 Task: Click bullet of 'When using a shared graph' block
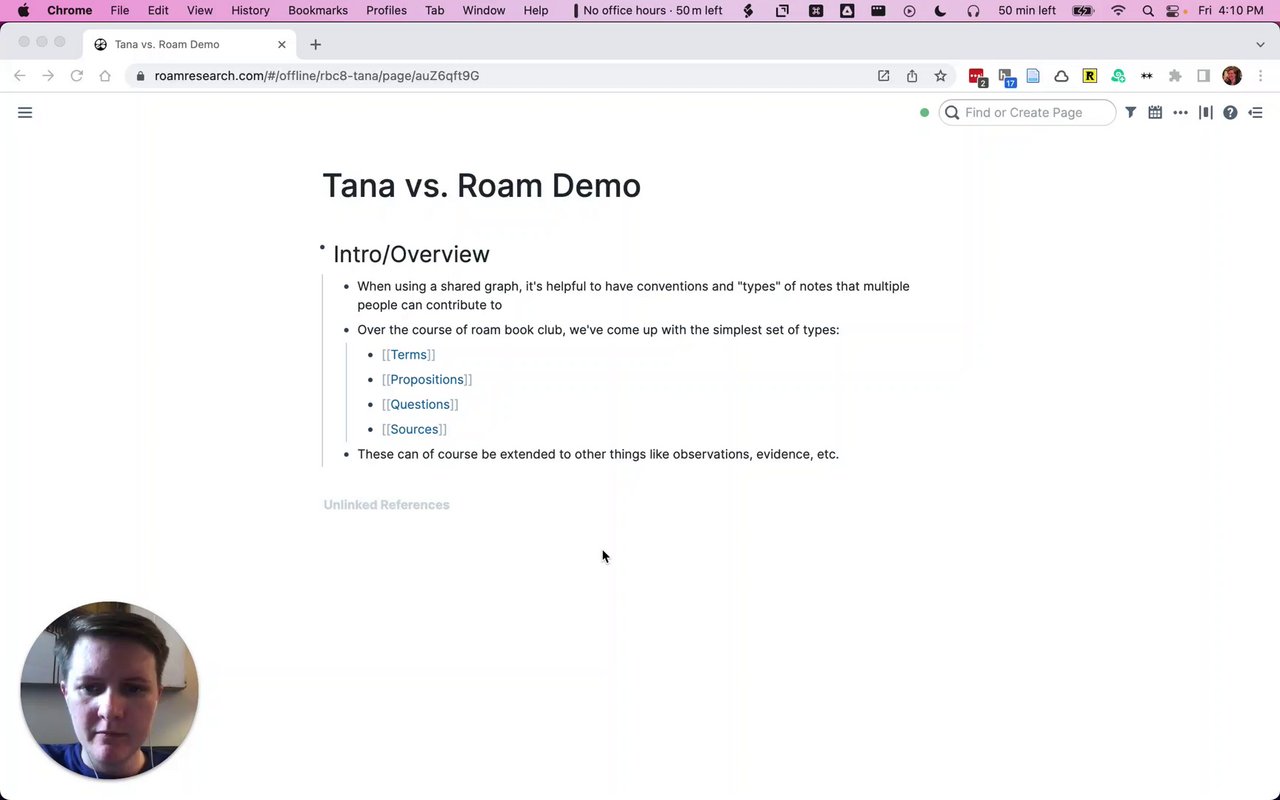point(346,287)
